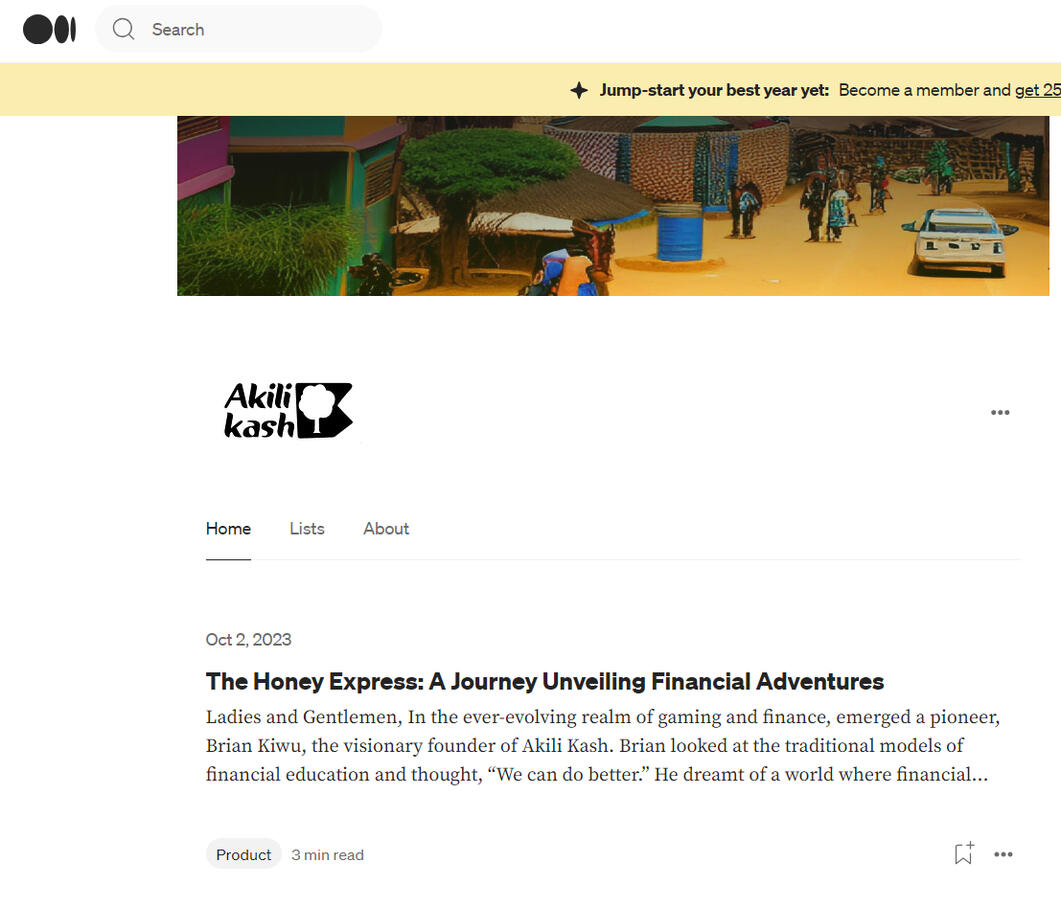Open the About tab

(386, 528)
